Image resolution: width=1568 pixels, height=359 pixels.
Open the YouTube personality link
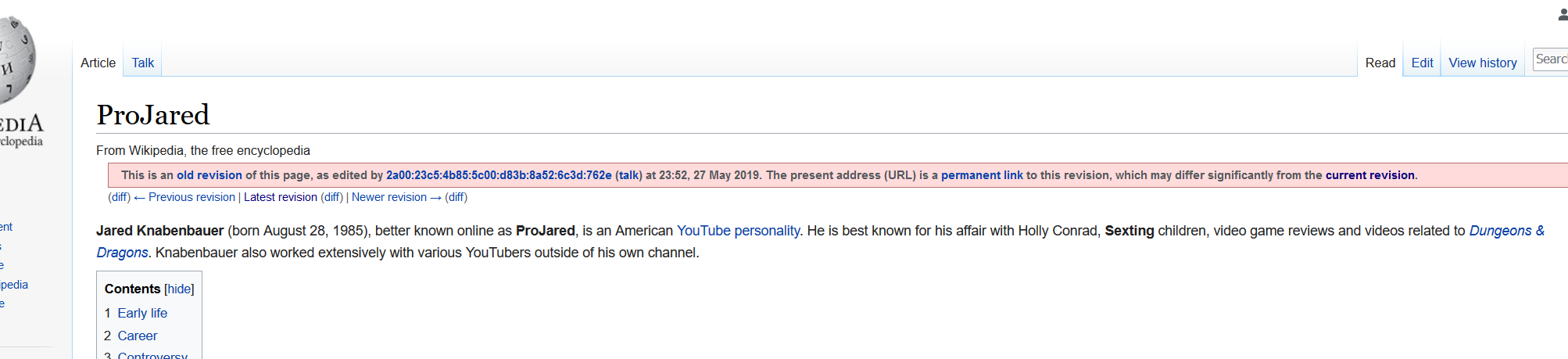[738, 231]
